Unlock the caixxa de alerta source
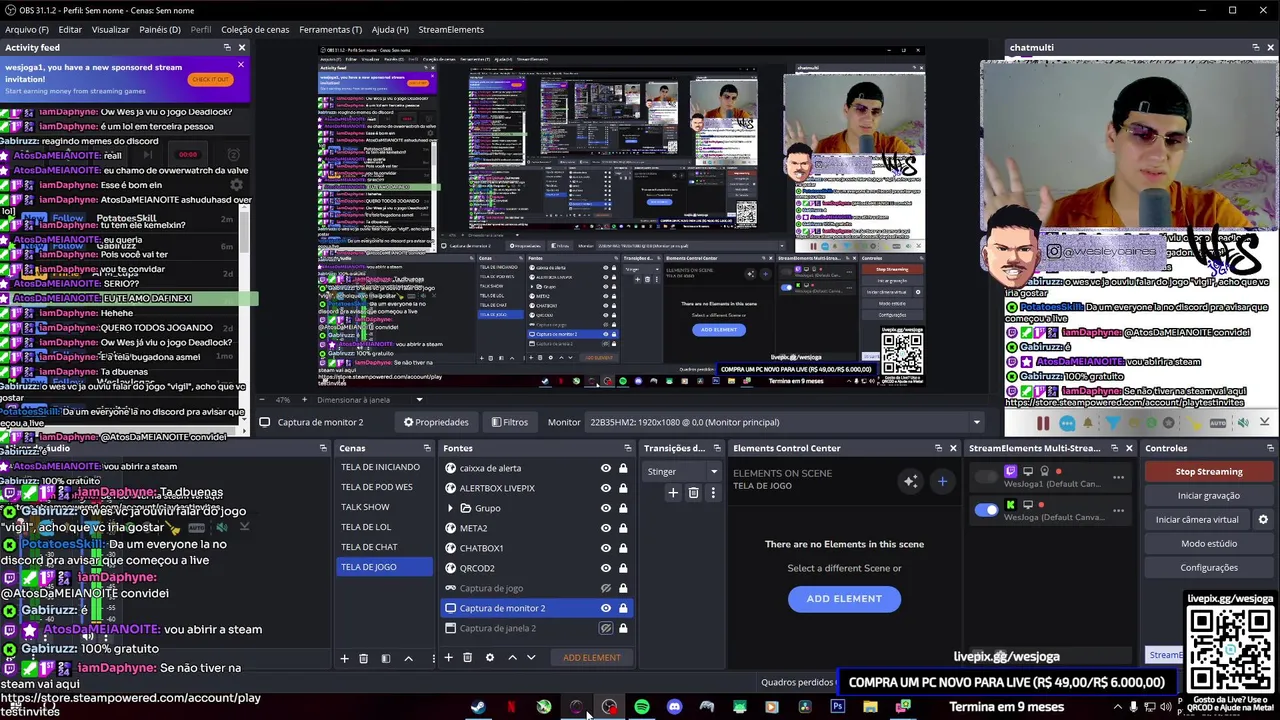This screenshot has width=1280, height=720. (623, 468)
